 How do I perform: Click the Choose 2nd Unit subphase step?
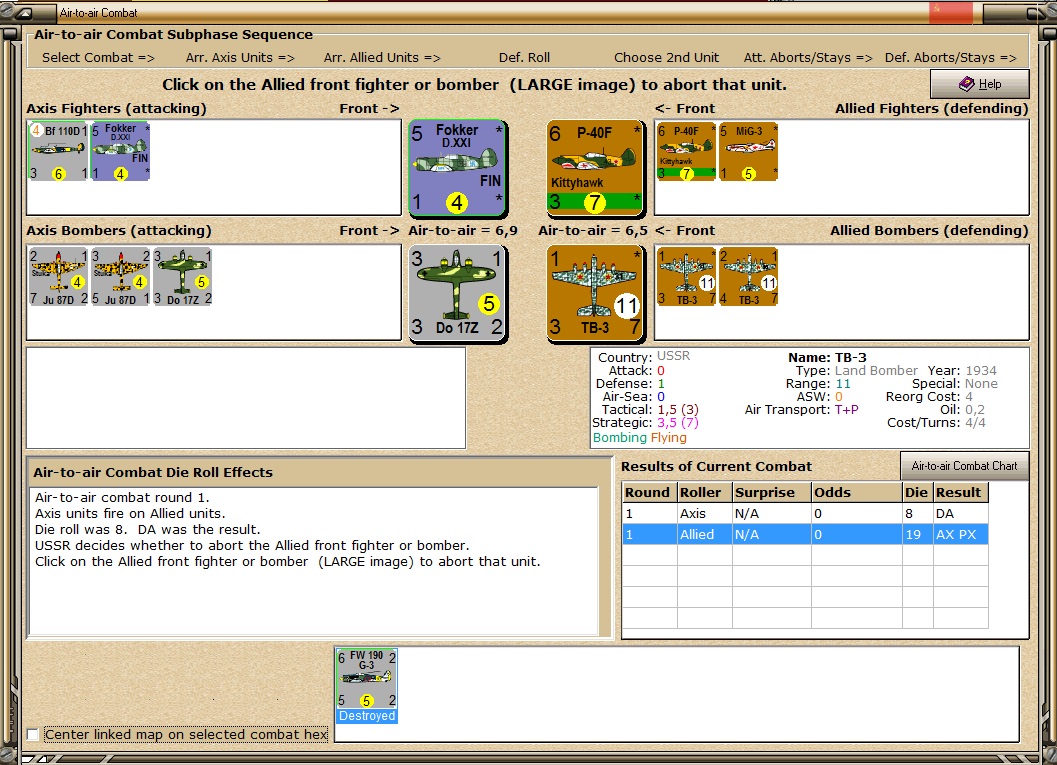tap(666, 58)
